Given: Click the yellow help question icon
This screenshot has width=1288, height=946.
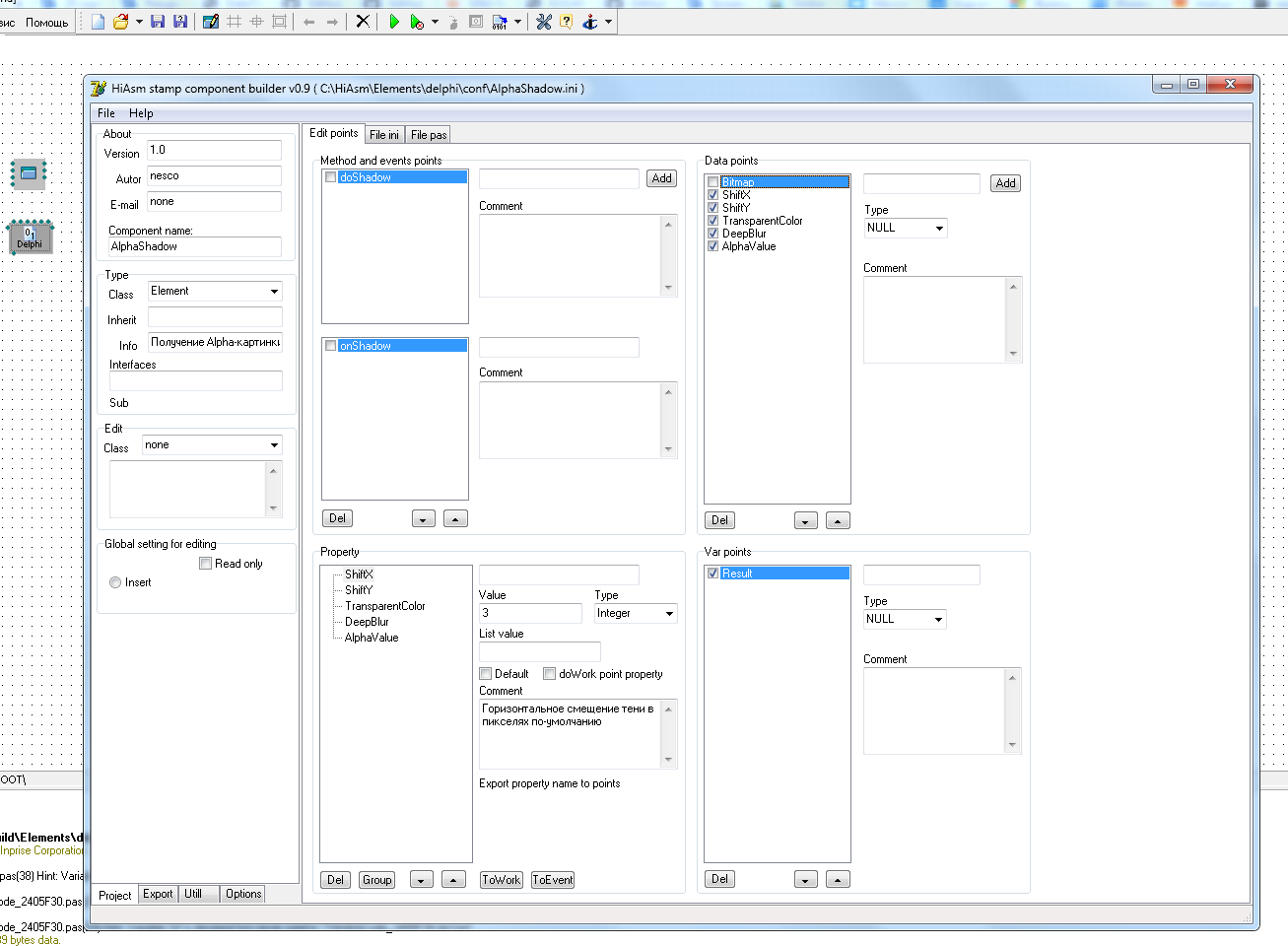Looking at the screenshot, I should tap(566, 22).
